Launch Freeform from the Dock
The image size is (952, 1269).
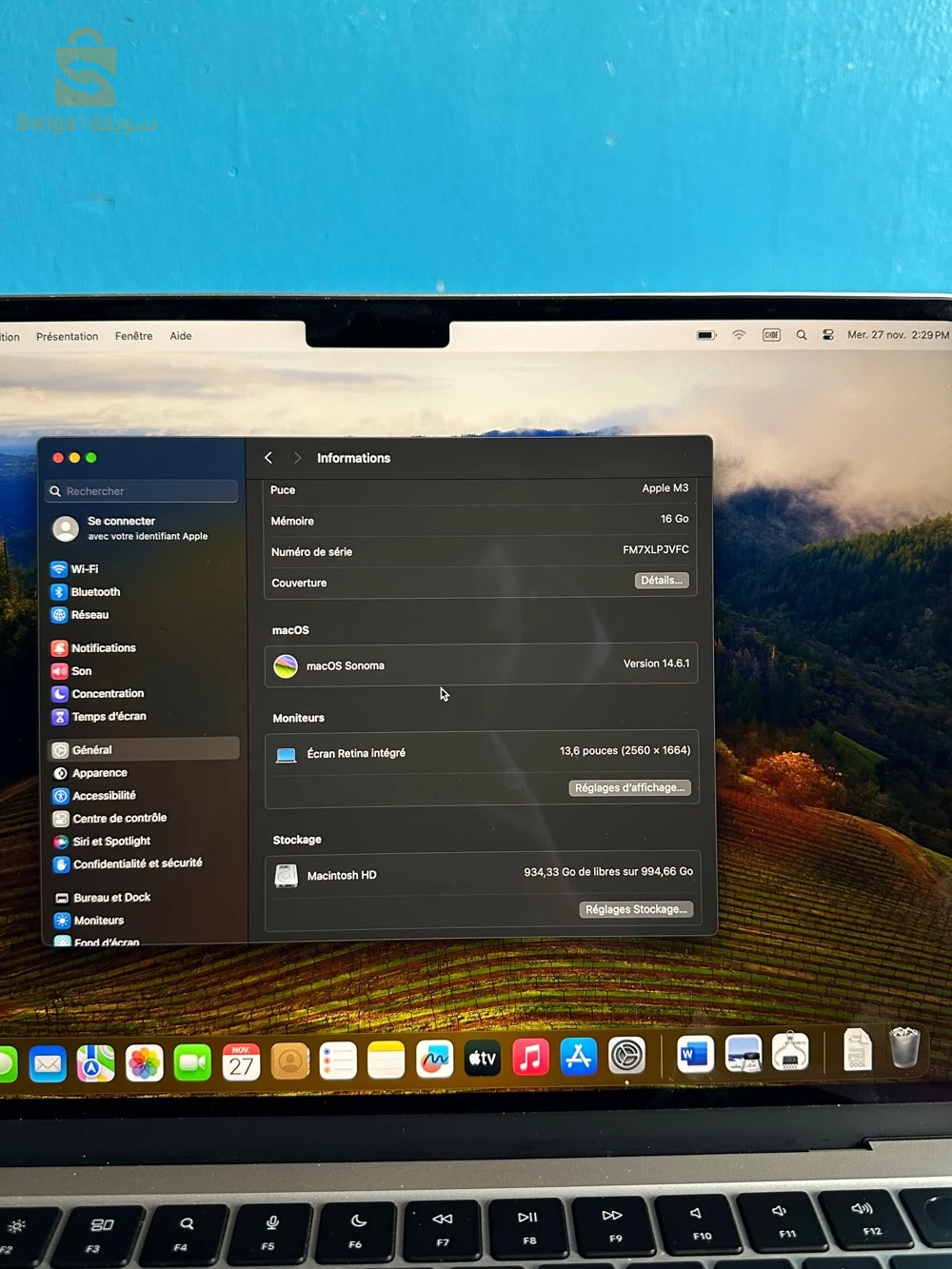435,1059
